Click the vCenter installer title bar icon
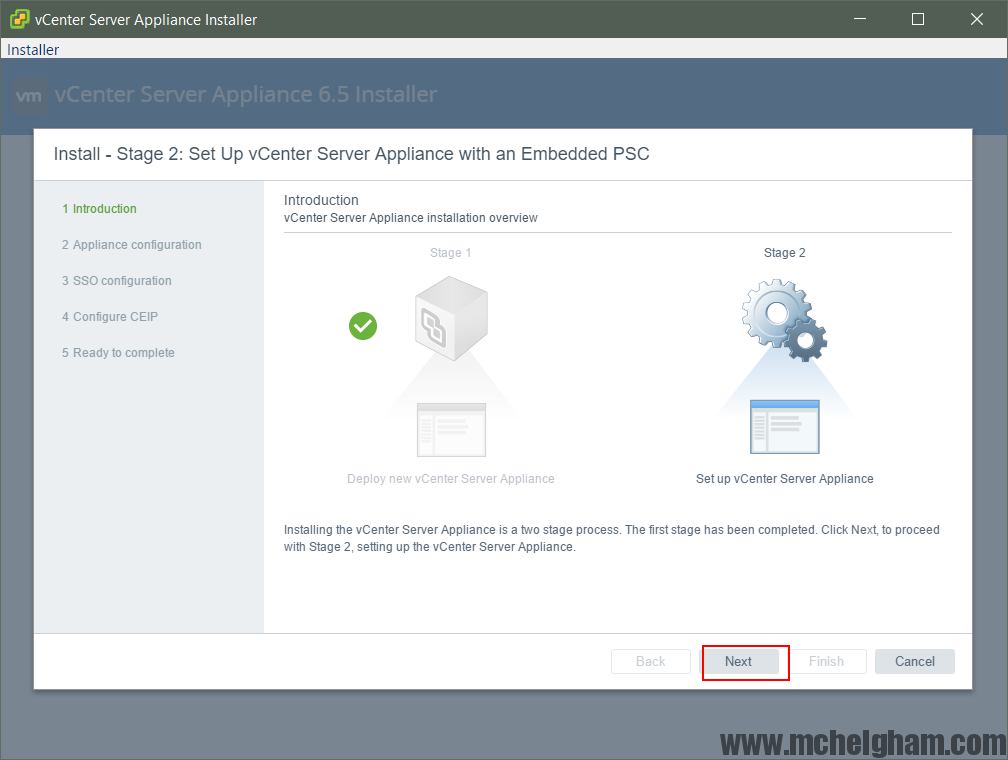Screen dimensions: 1008x760 pos(19,19)
